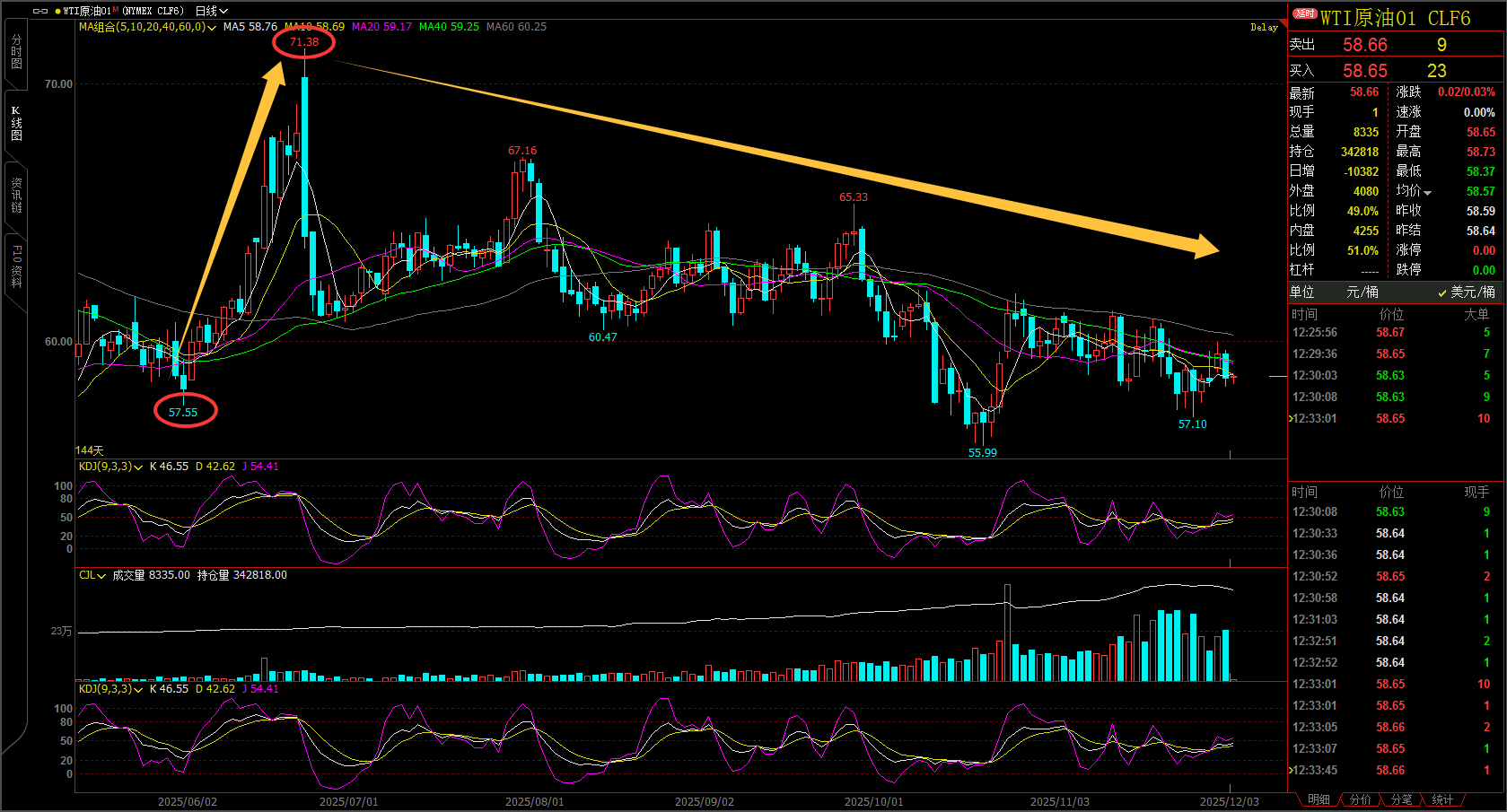Screen dimensions: 1507x812
Task: Click the circled 71.38 high price marker
Action: [x=304, y=42]
